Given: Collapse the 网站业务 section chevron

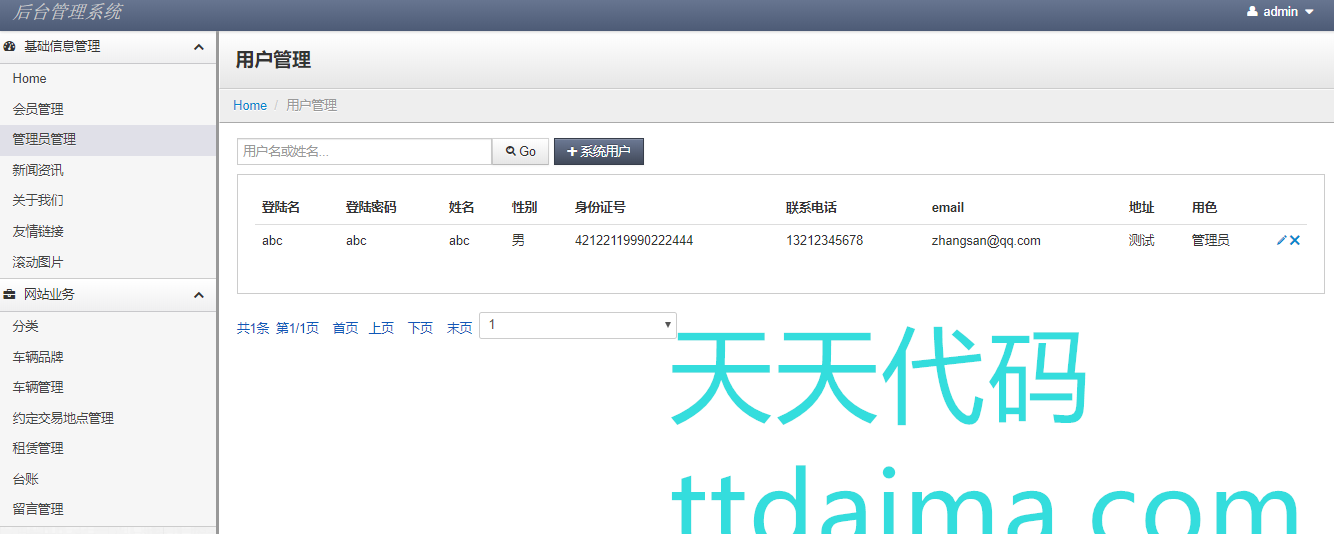Looking at the screenshot, I should 198,295.
